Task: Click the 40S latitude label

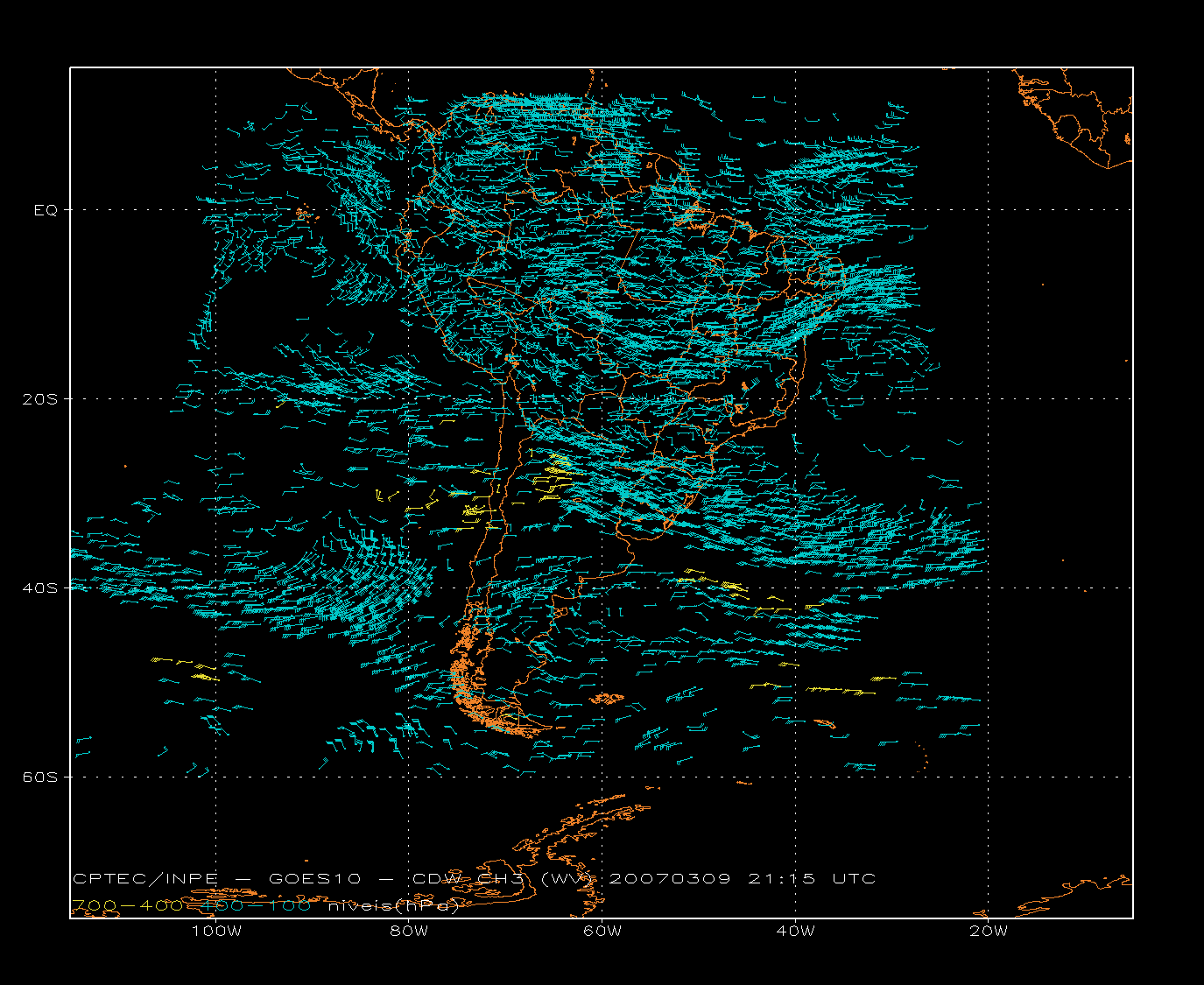Action: pyautogui.click(x=40, y=588)
